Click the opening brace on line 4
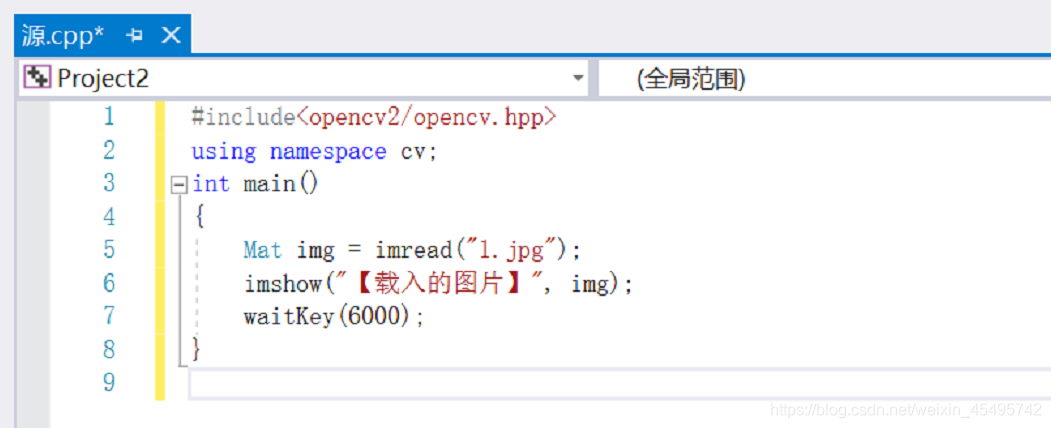1051x428 pixels. click(198, 217)
